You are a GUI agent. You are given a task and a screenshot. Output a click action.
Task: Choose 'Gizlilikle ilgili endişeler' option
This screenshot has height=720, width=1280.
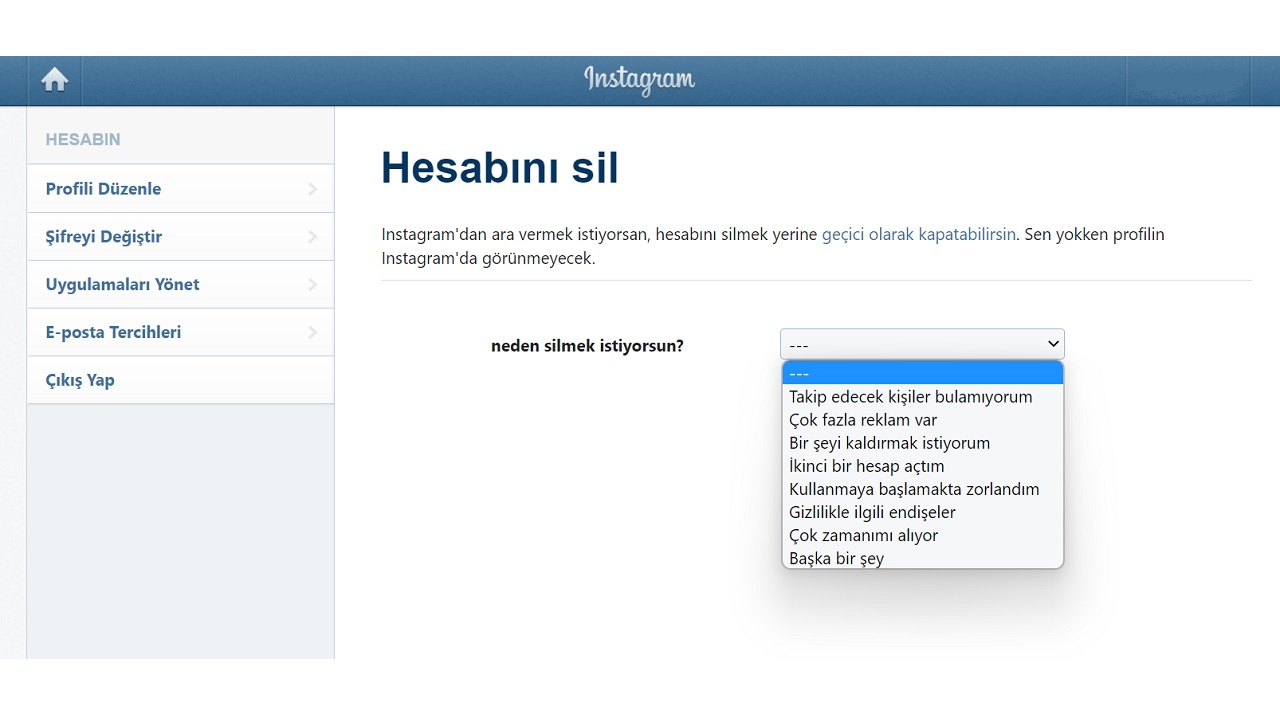pyautogui.click(x=922, y=512)
